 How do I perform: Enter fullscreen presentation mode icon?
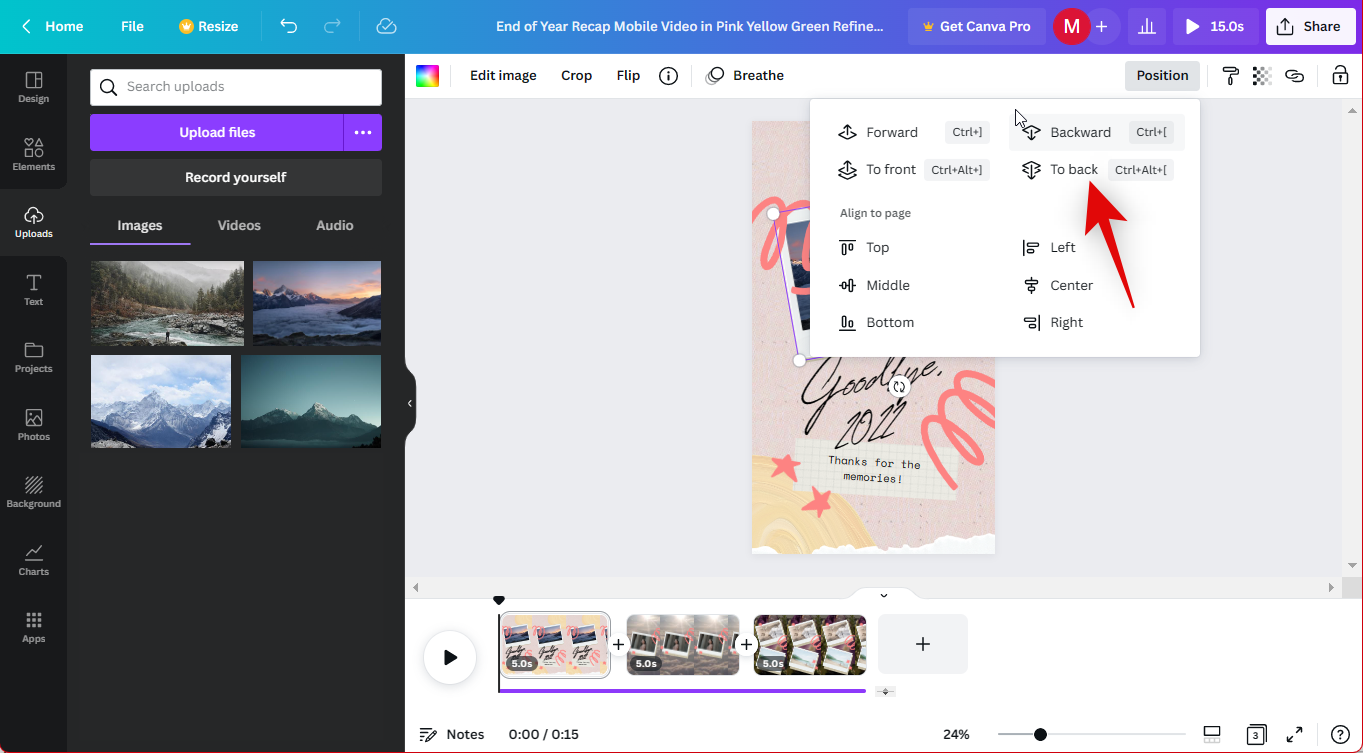pos(1294,734)
